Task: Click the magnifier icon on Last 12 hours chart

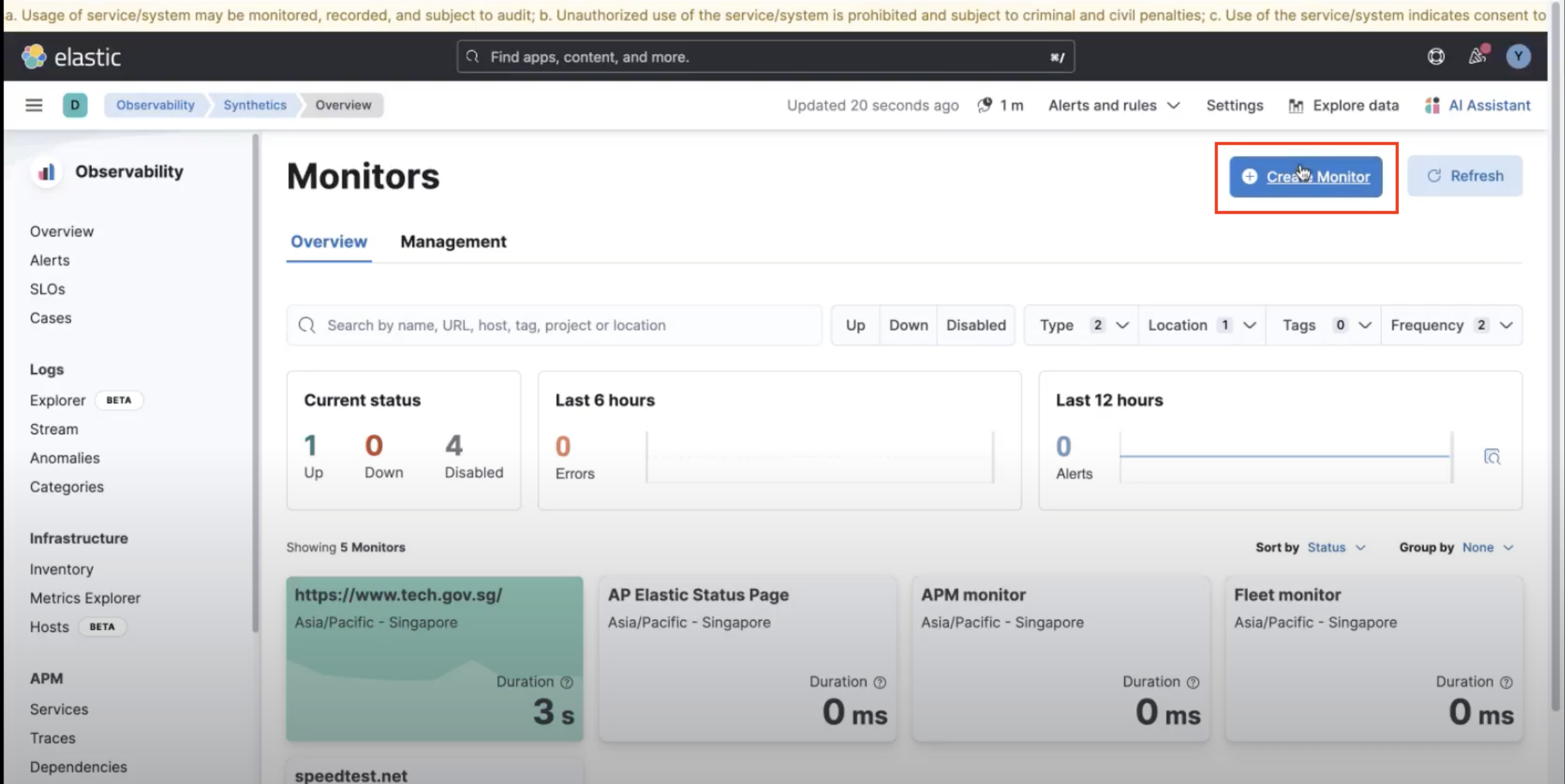Action: 1493,458
